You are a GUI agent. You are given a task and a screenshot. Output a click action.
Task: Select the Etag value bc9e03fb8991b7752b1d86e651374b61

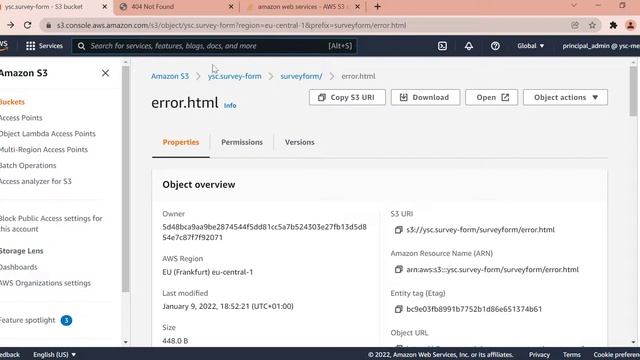click(474, 309)
